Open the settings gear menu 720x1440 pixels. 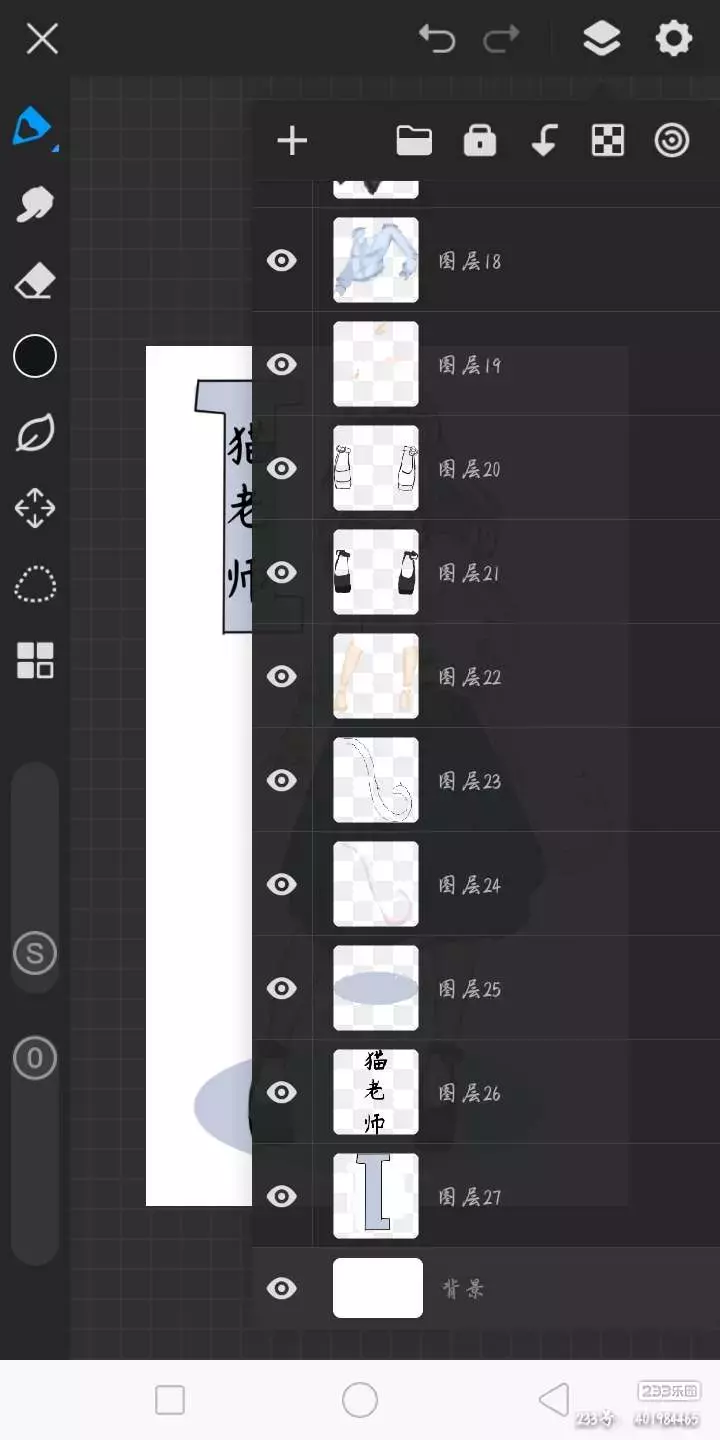pyautogui.click(x=673, y=39)
